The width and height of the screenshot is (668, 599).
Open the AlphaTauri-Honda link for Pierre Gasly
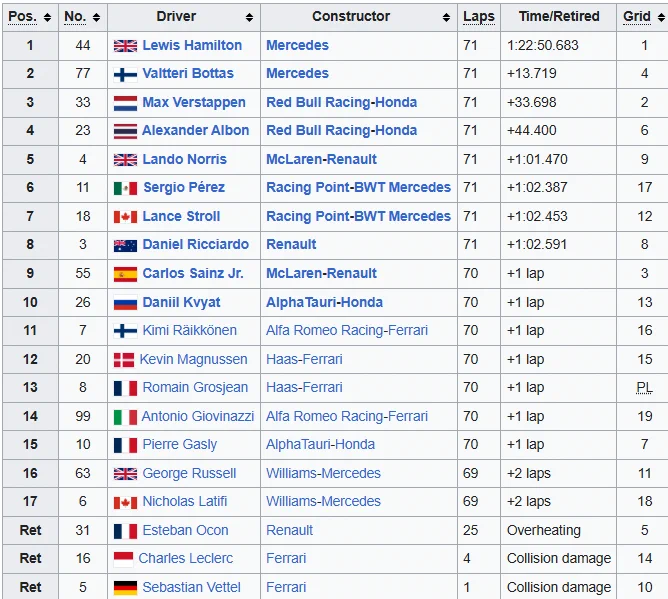tap(320, 444)
